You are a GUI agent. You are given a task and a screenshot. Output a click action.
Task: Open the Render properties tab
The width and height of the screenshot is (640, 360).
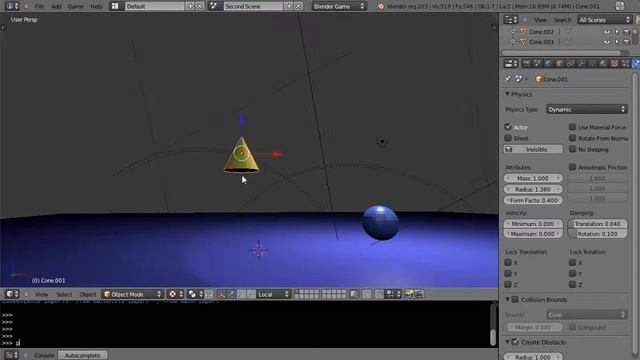coord(527,63)
